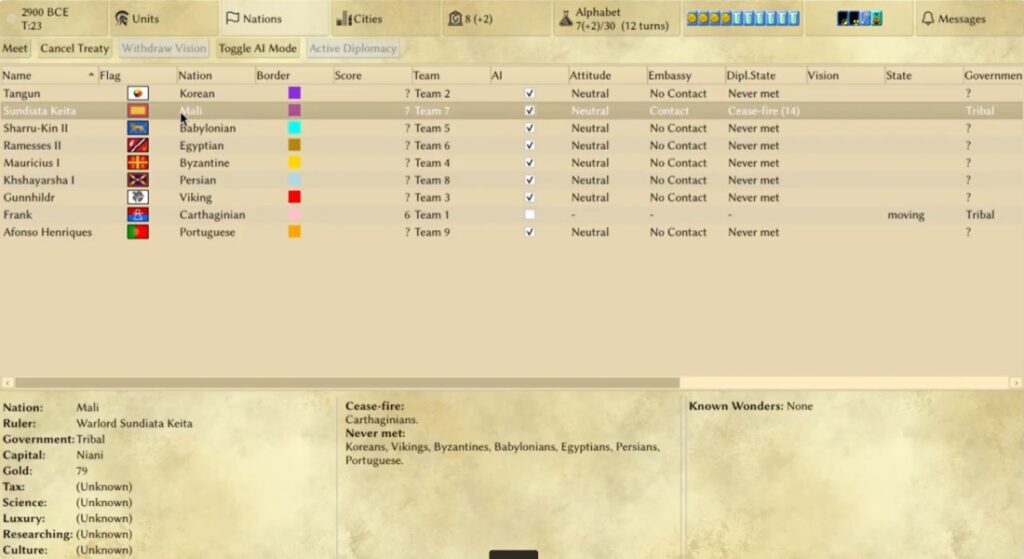1024x559 pixels.
Task: Toggle AI checkbox for Afonso Henriques
Action: click(530, 232)
